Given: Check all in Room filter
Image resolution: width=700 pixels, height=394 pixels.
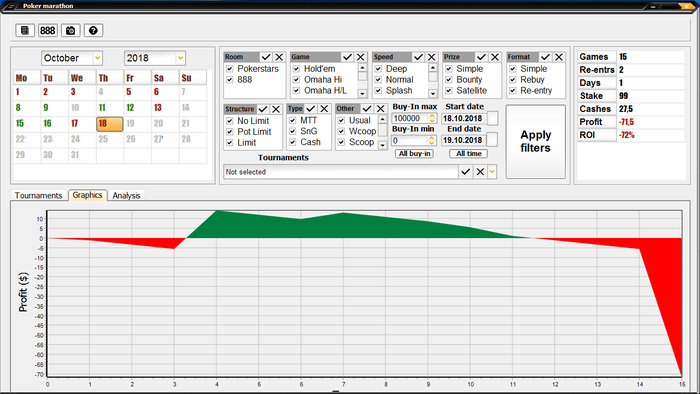Looking at the screenshot, I should [266, 57].
